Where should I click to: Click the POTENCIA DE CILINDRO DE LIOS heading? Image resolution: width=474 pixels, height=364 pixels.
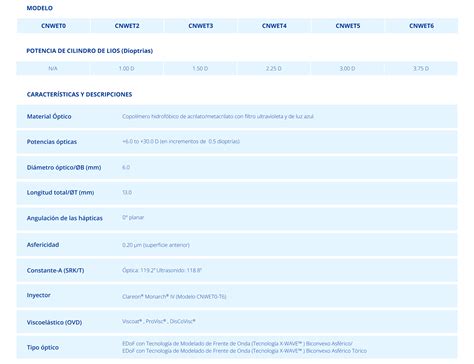(90, 51)
